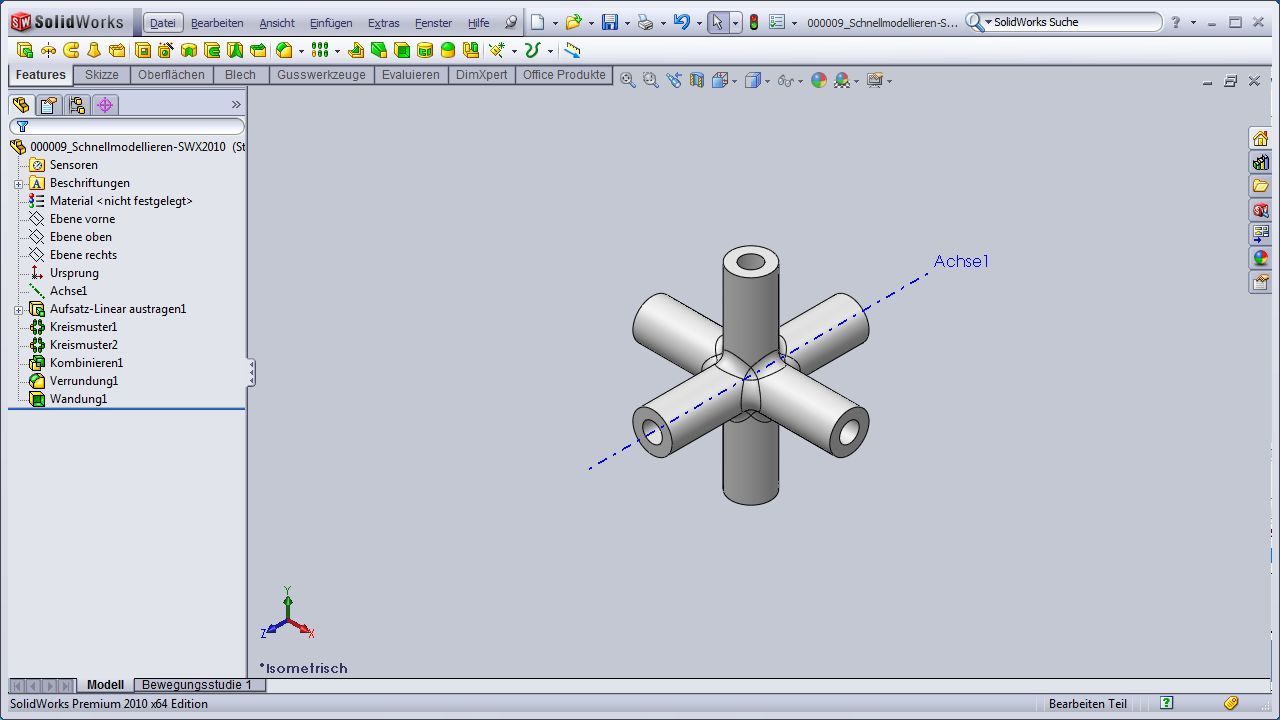
Task: Print the document
Action: coord(645,22)
